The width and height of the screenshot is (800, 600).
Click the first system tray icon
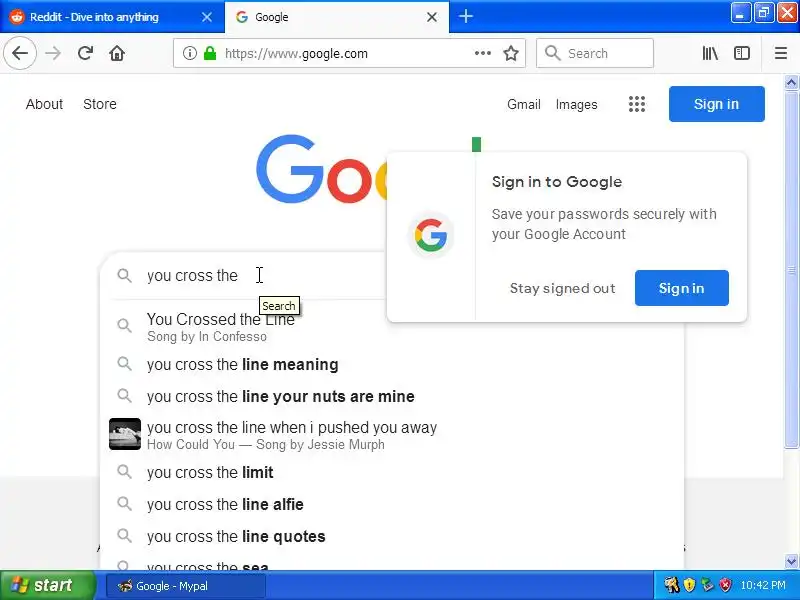click(x=671, y=585)
